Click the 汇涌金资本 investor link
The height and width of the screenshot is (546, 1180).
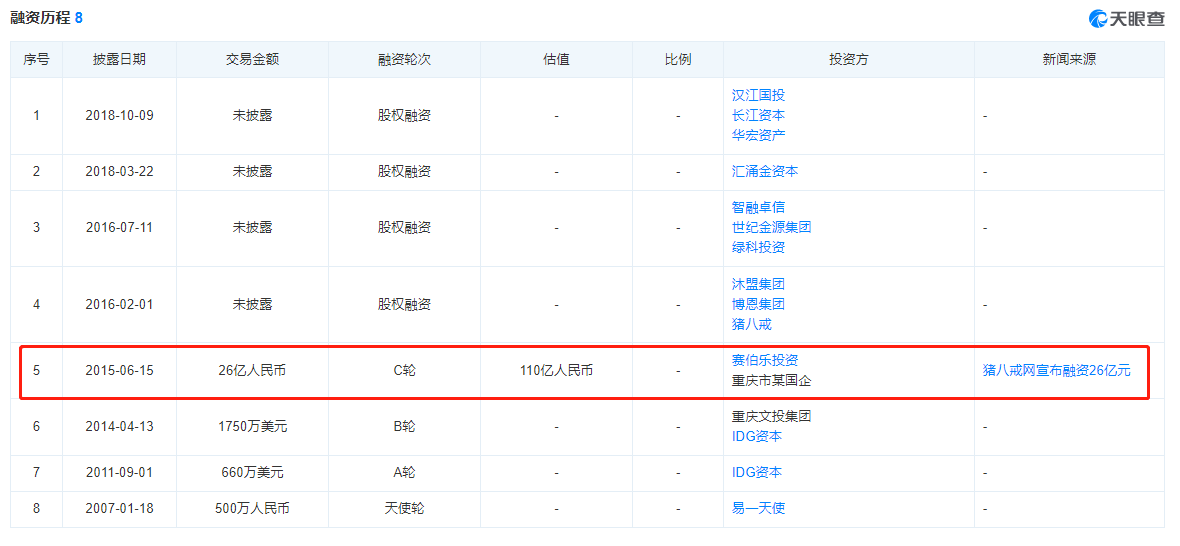765,171
